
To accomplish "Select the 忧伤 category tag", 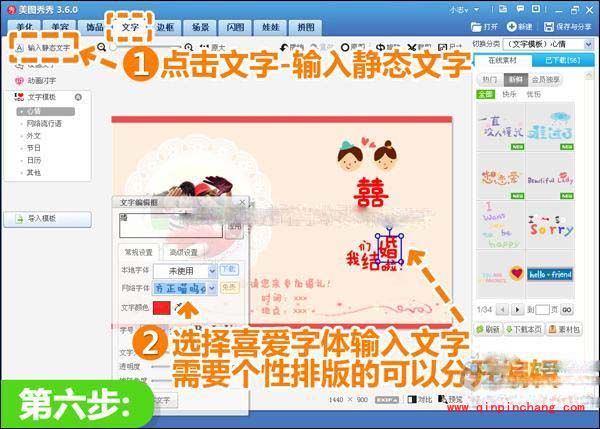I will [533, 94].
